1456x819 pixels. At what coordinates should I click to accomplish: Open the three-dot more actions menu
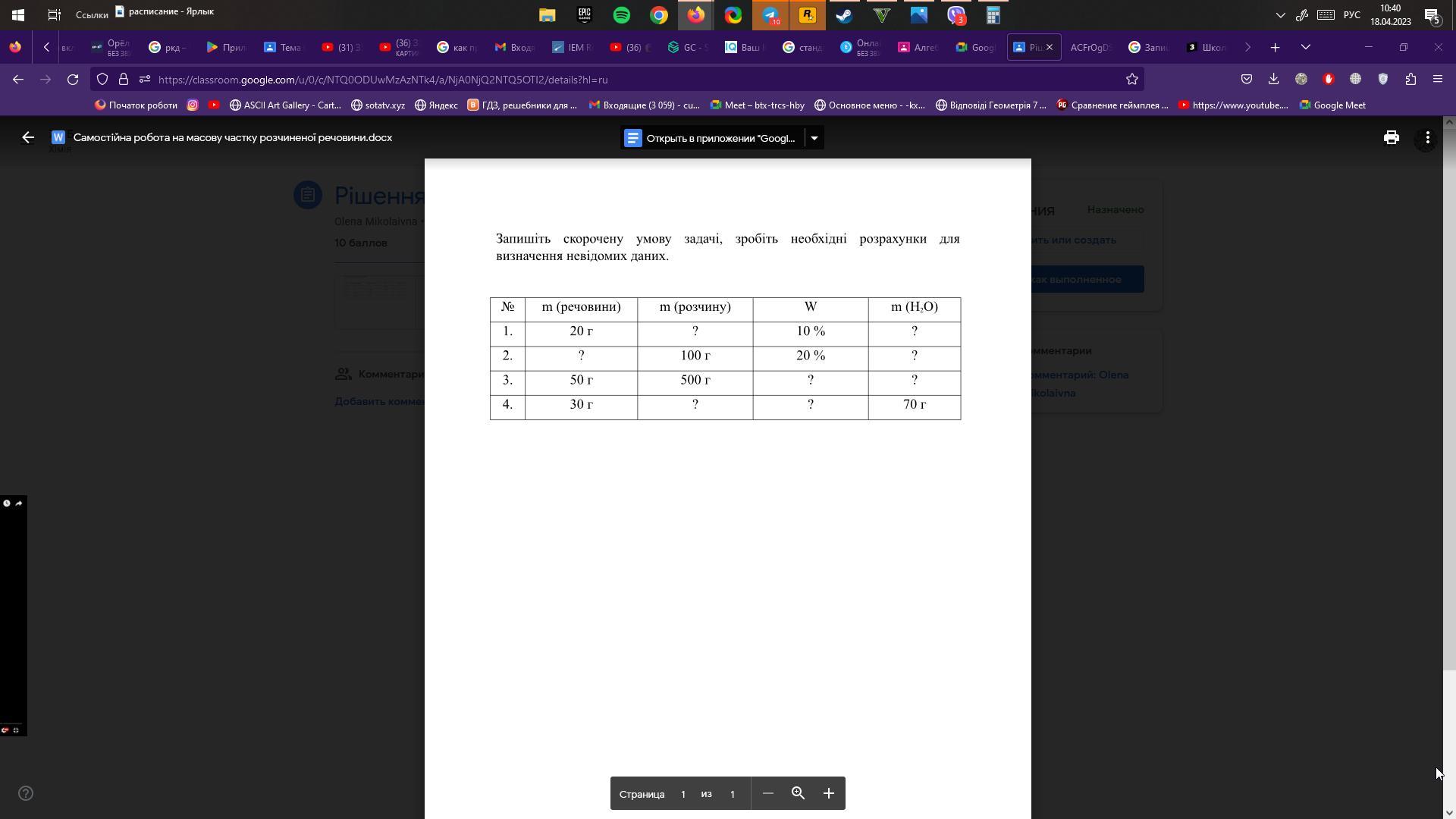pyautogui.click(x=1427, y=137)
